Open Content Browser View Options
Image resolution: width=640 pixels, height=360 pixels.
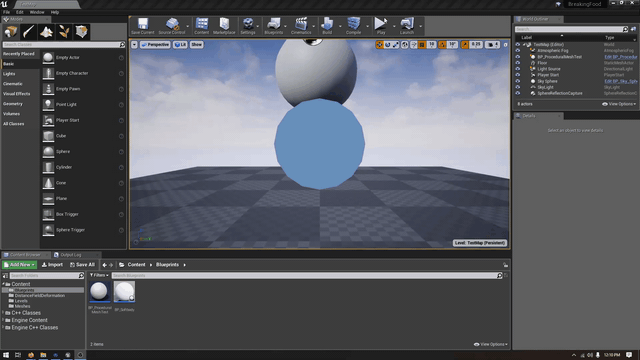[x=491, y=344]
